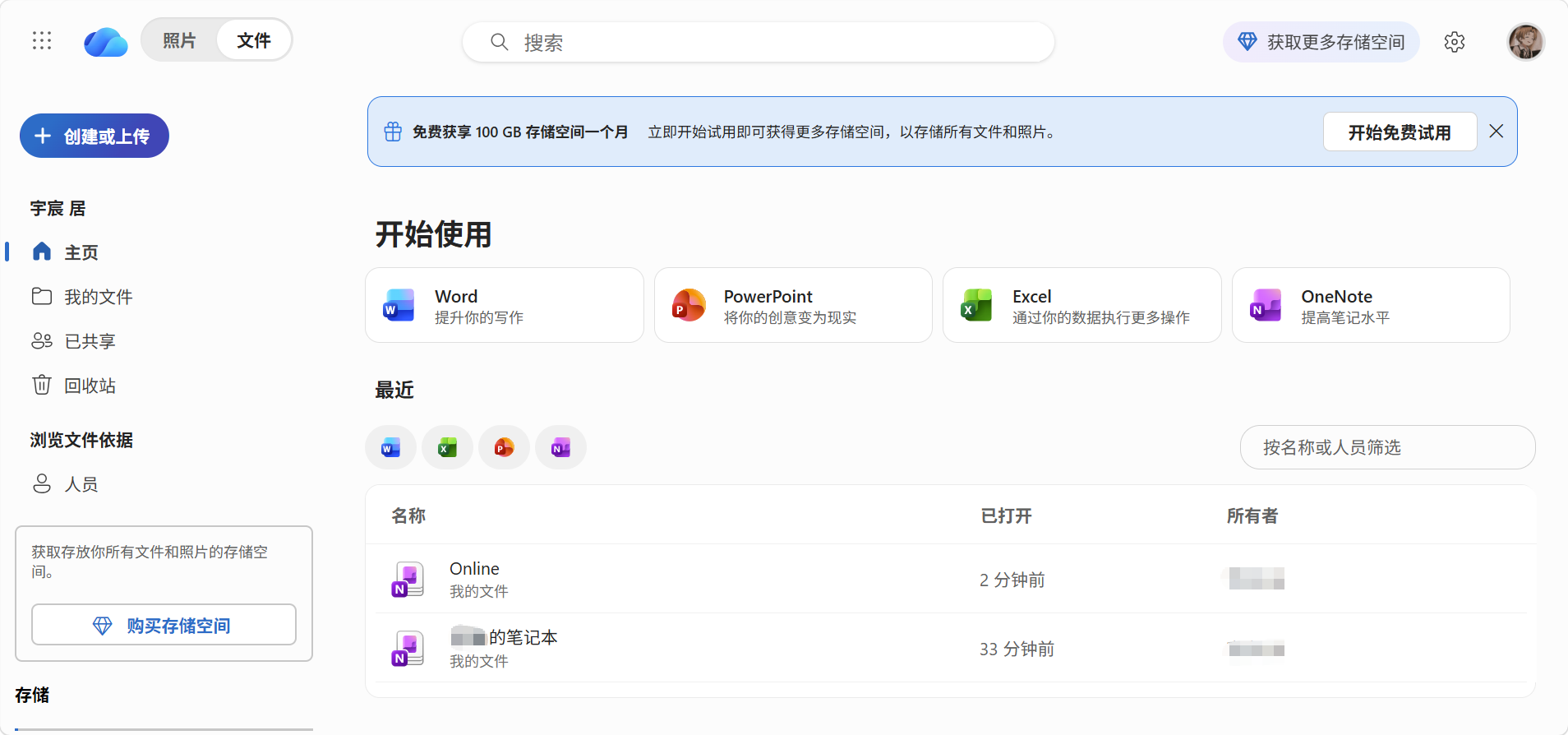Dismiss the free storage banner
Screen dimensions: 1568x735
tap(1497, 132)
